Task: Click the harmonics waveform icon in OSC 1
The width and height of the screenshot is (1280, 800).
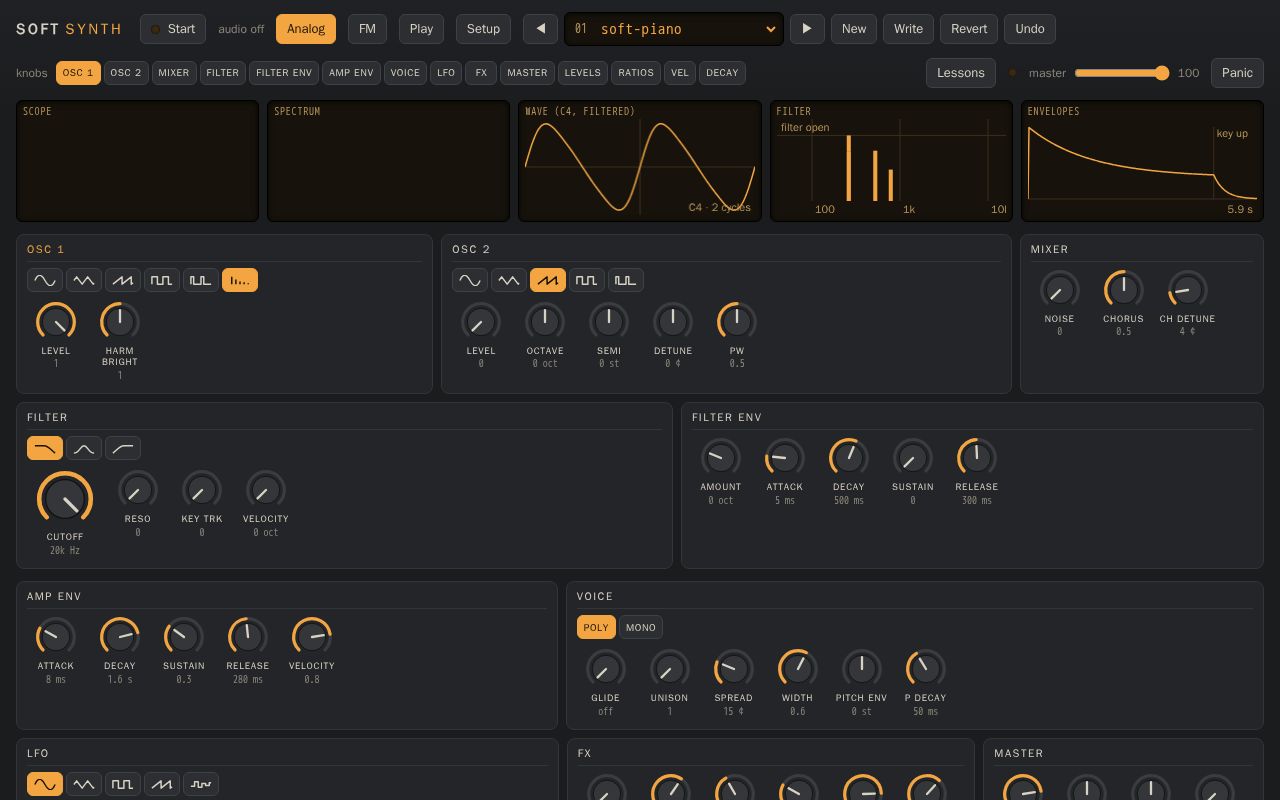Action: 240,281
